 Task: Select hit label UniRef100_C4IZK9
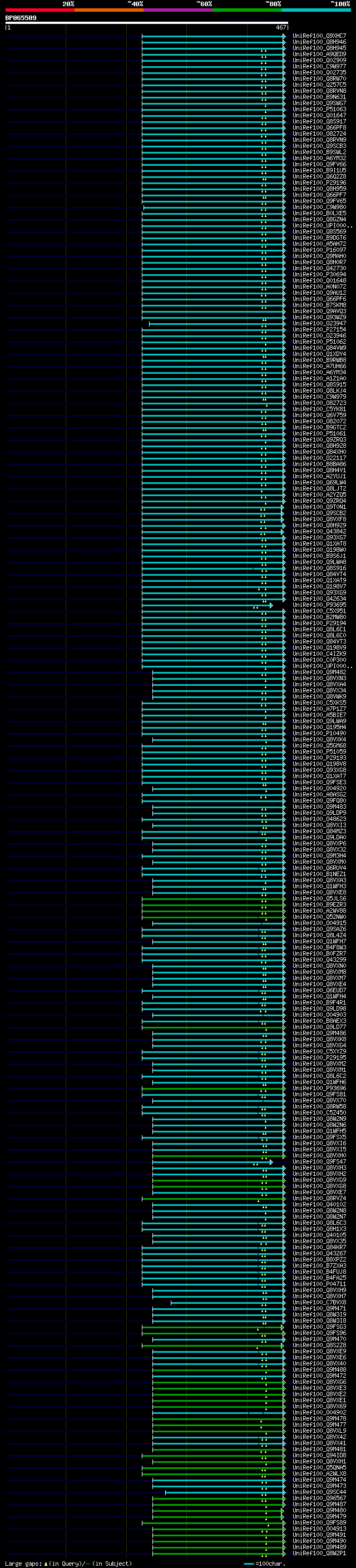tap(319, 654)
